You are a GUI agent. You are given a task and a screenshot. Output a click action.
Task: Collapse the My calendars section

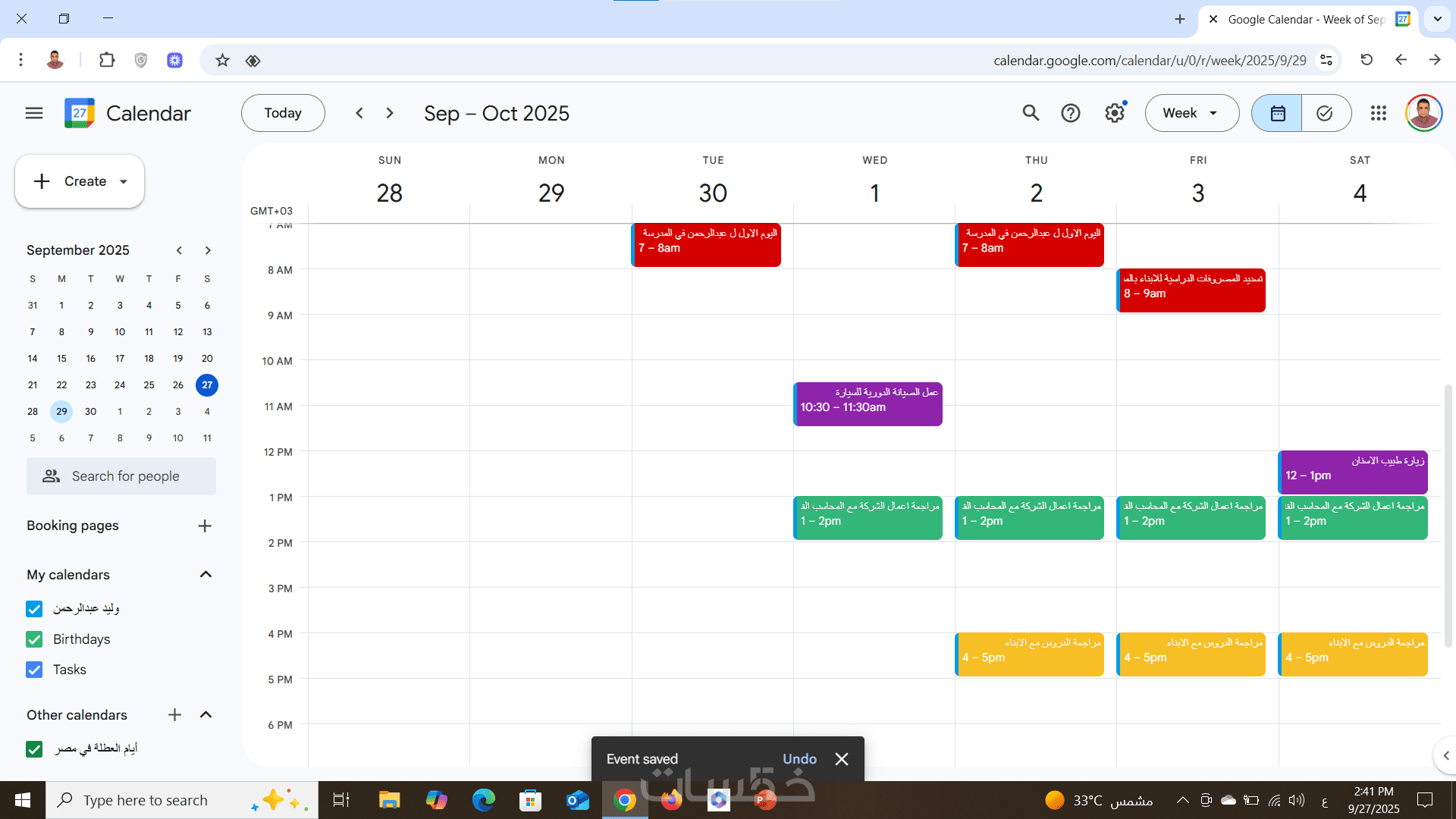pyautogui.click(x=206, y=574)
